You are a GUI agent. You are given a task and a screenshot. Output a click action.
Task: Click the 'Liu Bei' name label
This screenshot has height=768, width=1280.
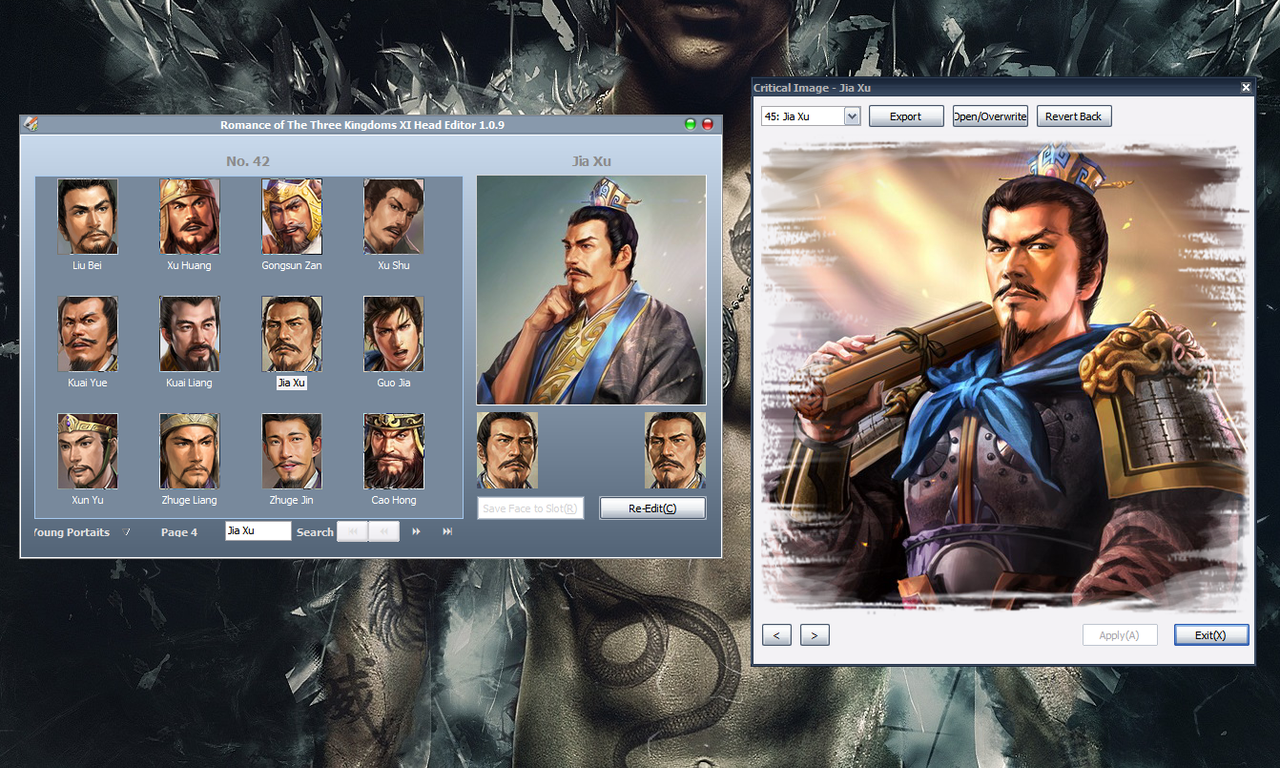(x=87, y=266)
